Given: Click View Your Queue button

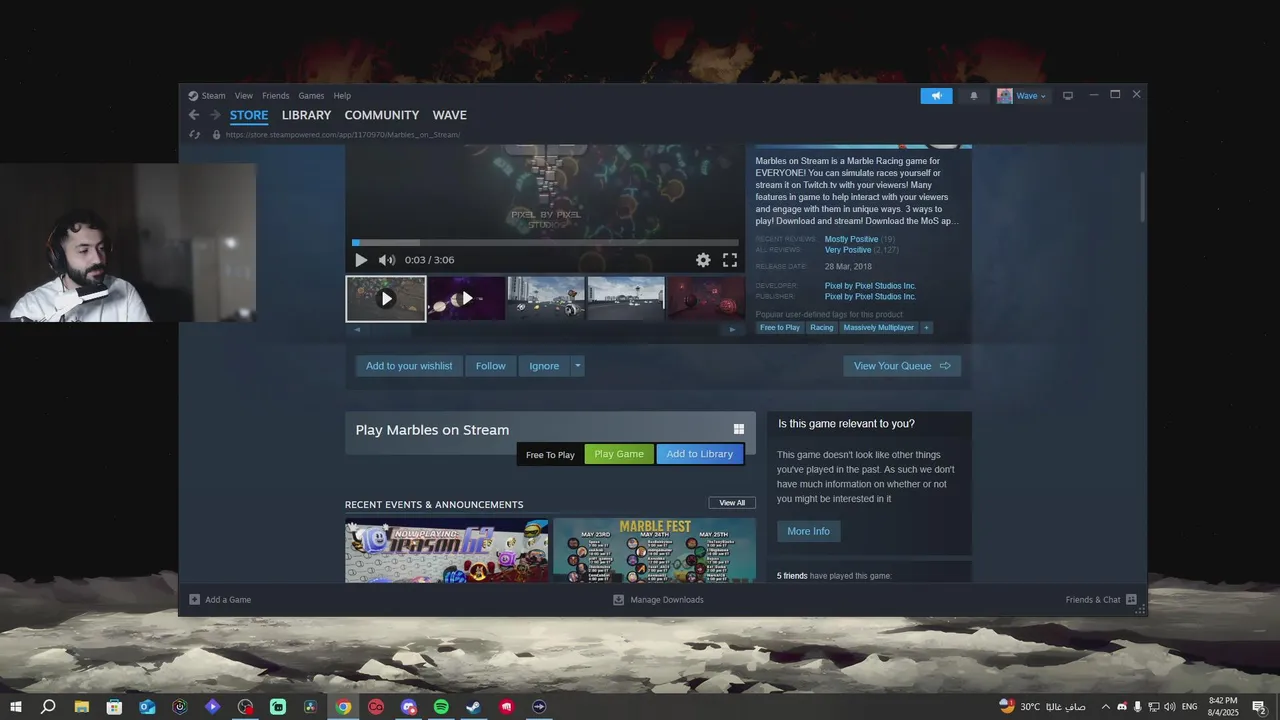Looking at the screenshot, I should pos(902,366).
